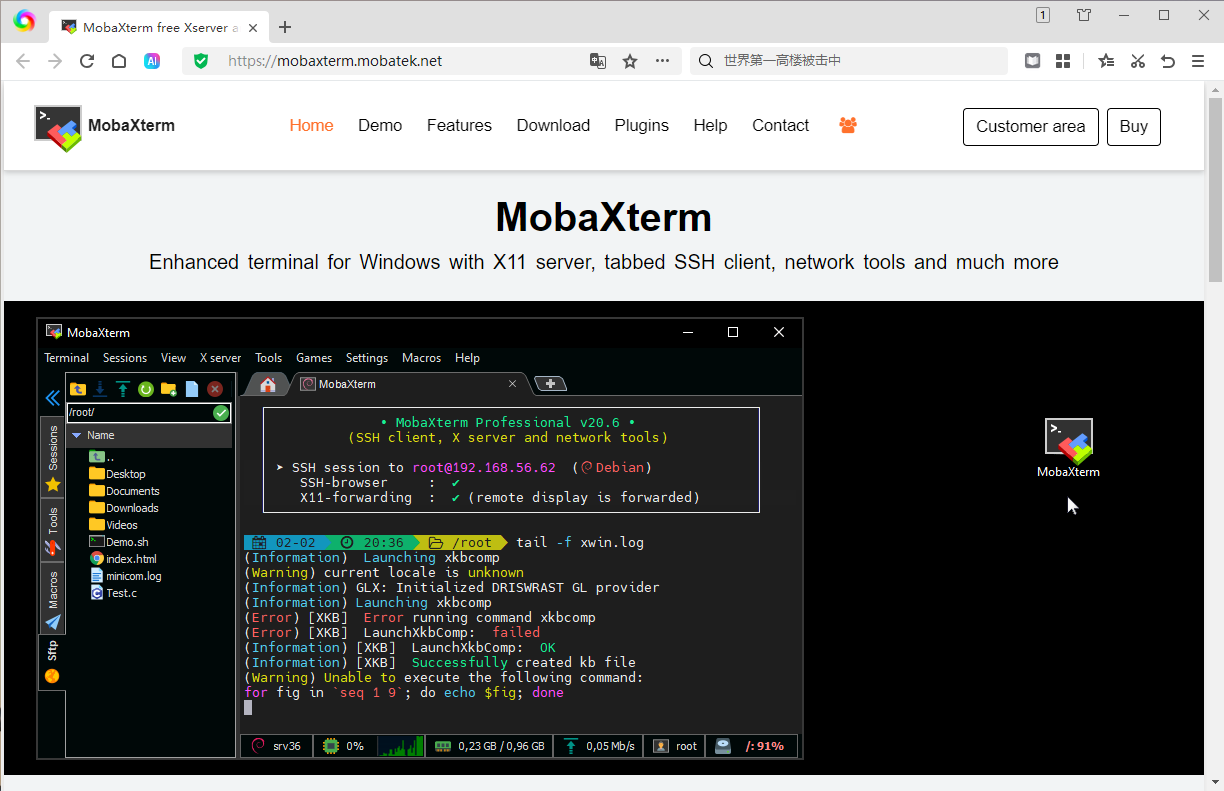The width and height of the screenshot is (1224, 791).
Task: Close the MobaXterm terminal tab
Action: 514,384
